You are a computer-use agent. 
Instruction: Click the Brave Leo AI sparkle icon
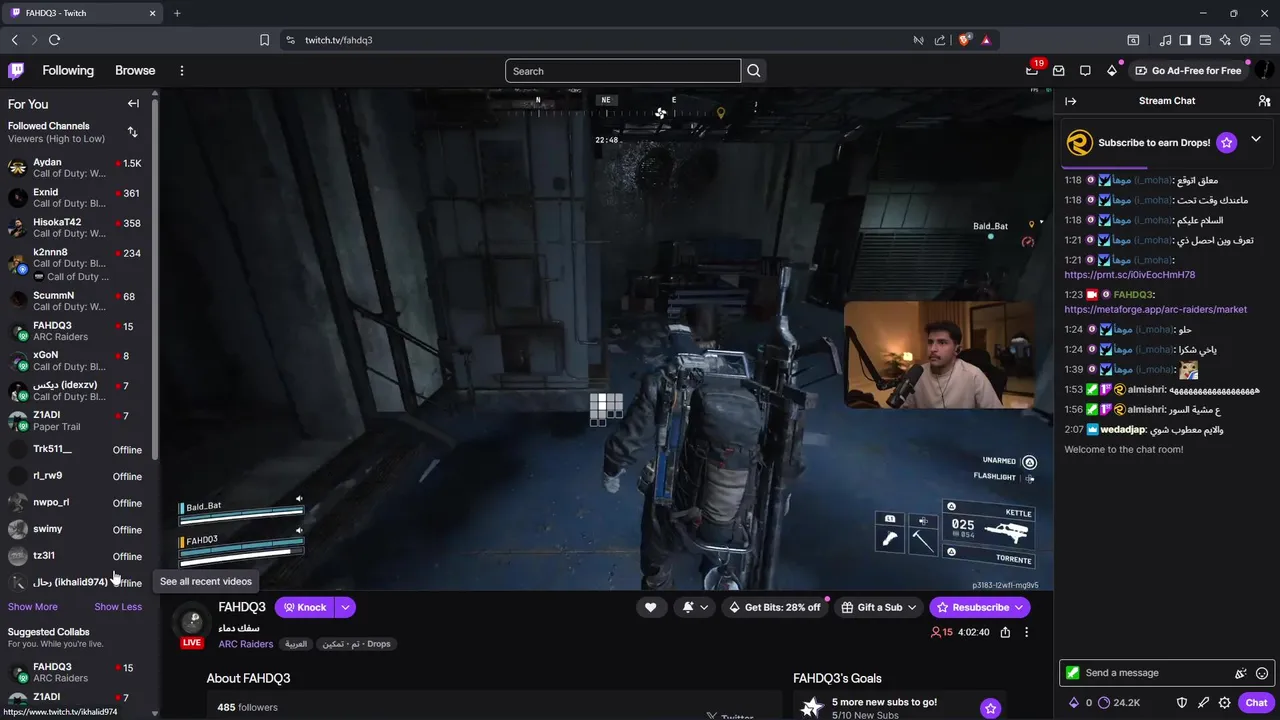1225,40
